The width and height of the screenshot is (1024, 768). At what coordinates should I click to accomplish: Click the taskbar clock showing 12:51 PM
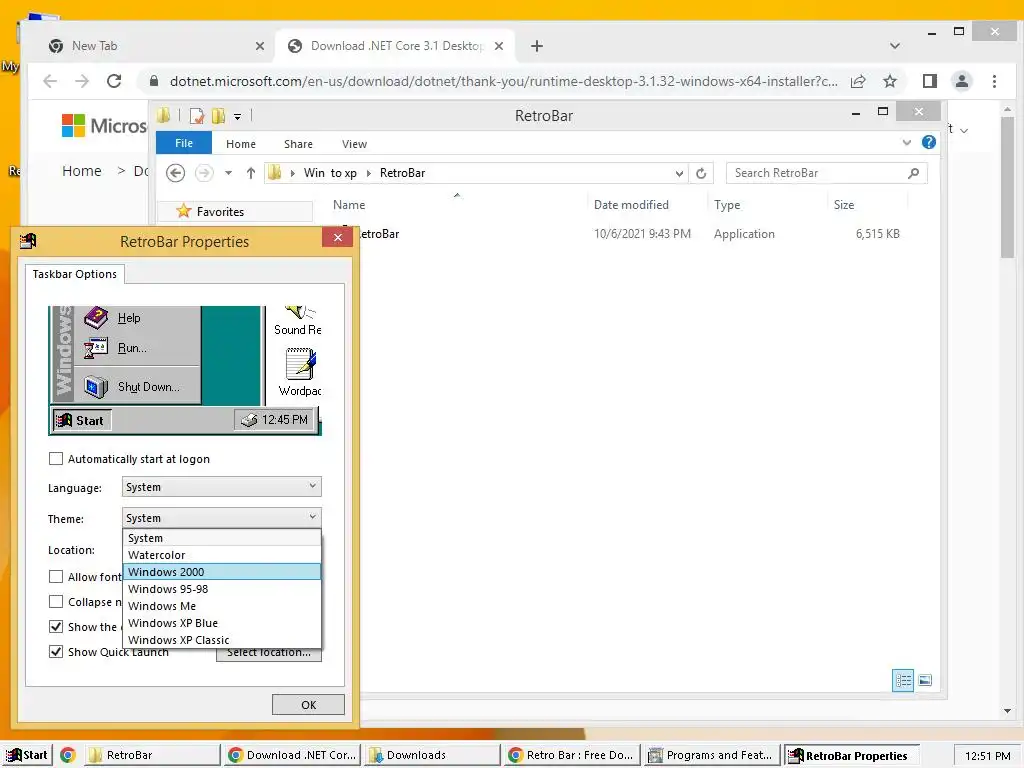987,756
